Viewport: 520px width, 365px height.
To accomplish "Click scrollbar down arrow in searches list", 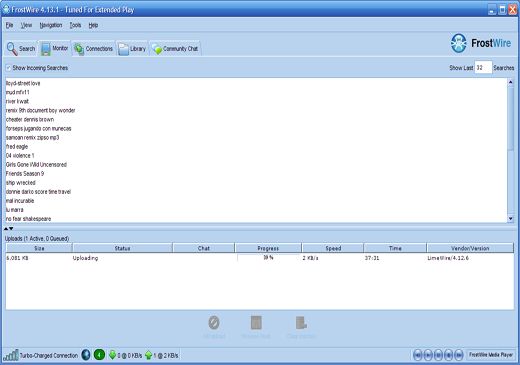I will (x=511, y=219).
